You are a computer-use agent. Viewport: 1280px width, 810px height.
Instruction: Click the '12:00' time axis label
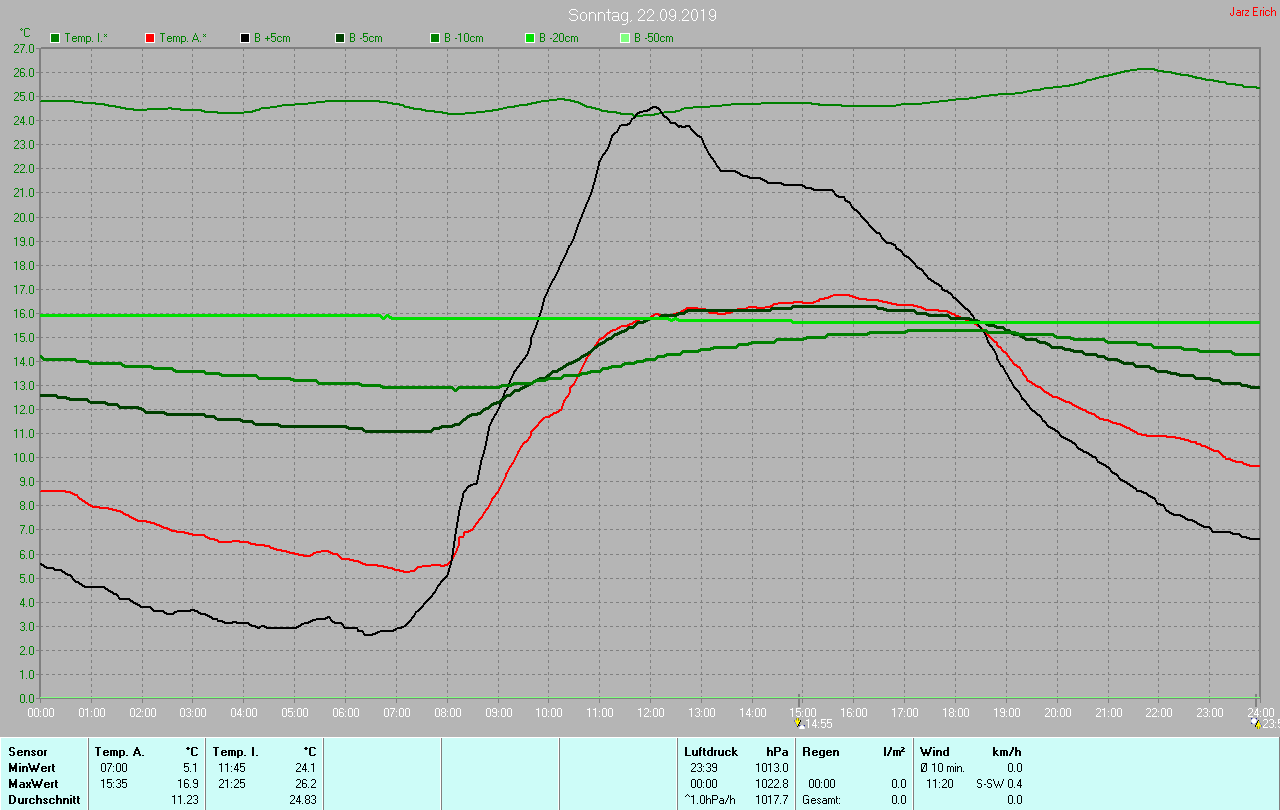coord(651,712)
